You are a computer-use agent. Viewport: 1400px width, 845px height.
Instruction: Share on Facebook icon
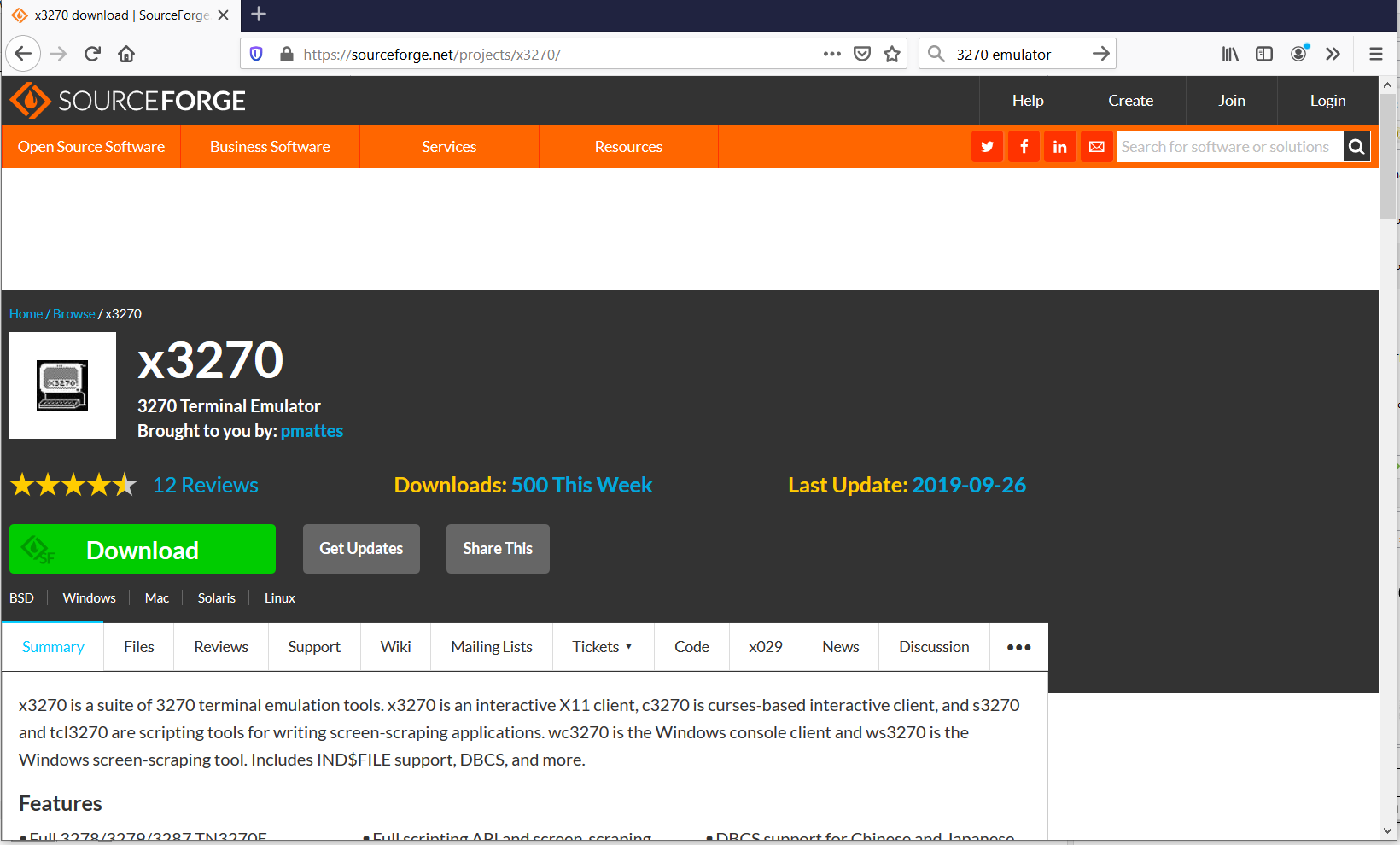(x=1024, y=147)
